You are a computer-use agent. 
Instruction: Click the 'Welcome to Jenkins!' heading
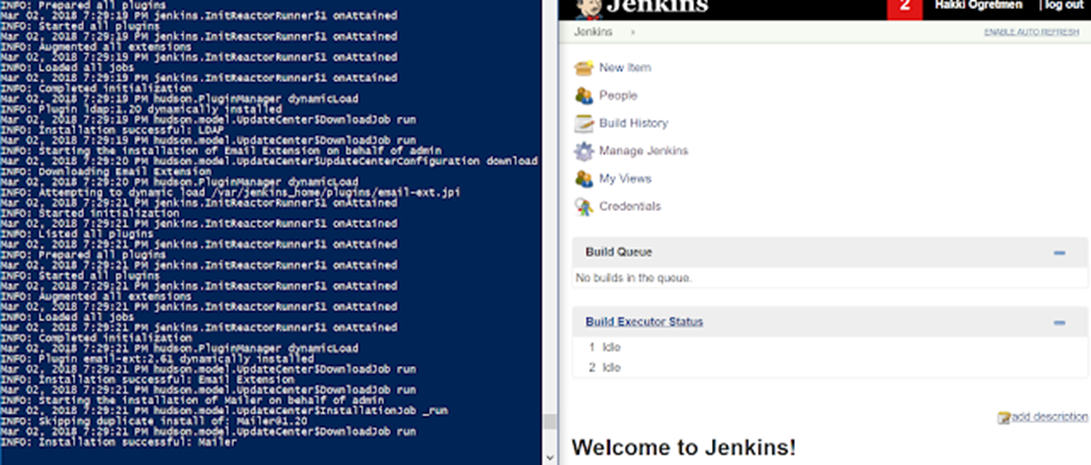pos(683,447)
